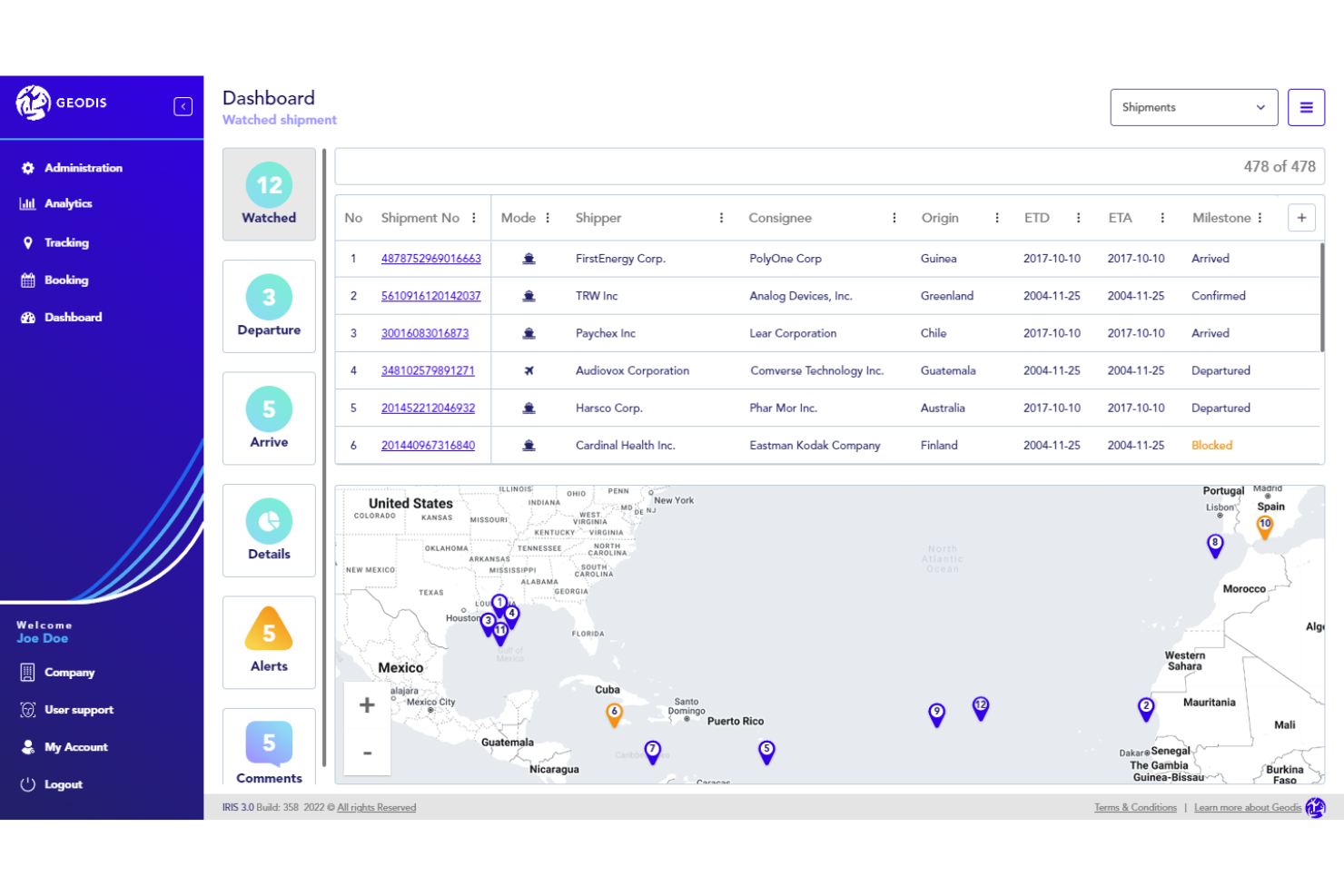Open the hamburger menu button
Viewport: 1344px width, 896px height.
(1306, 107)
